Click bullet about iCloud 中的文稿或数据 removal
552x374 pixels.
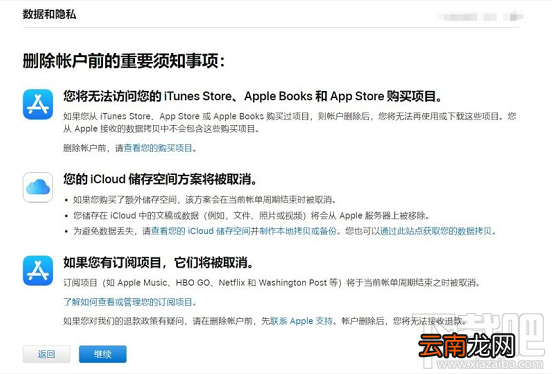[251, 215]
